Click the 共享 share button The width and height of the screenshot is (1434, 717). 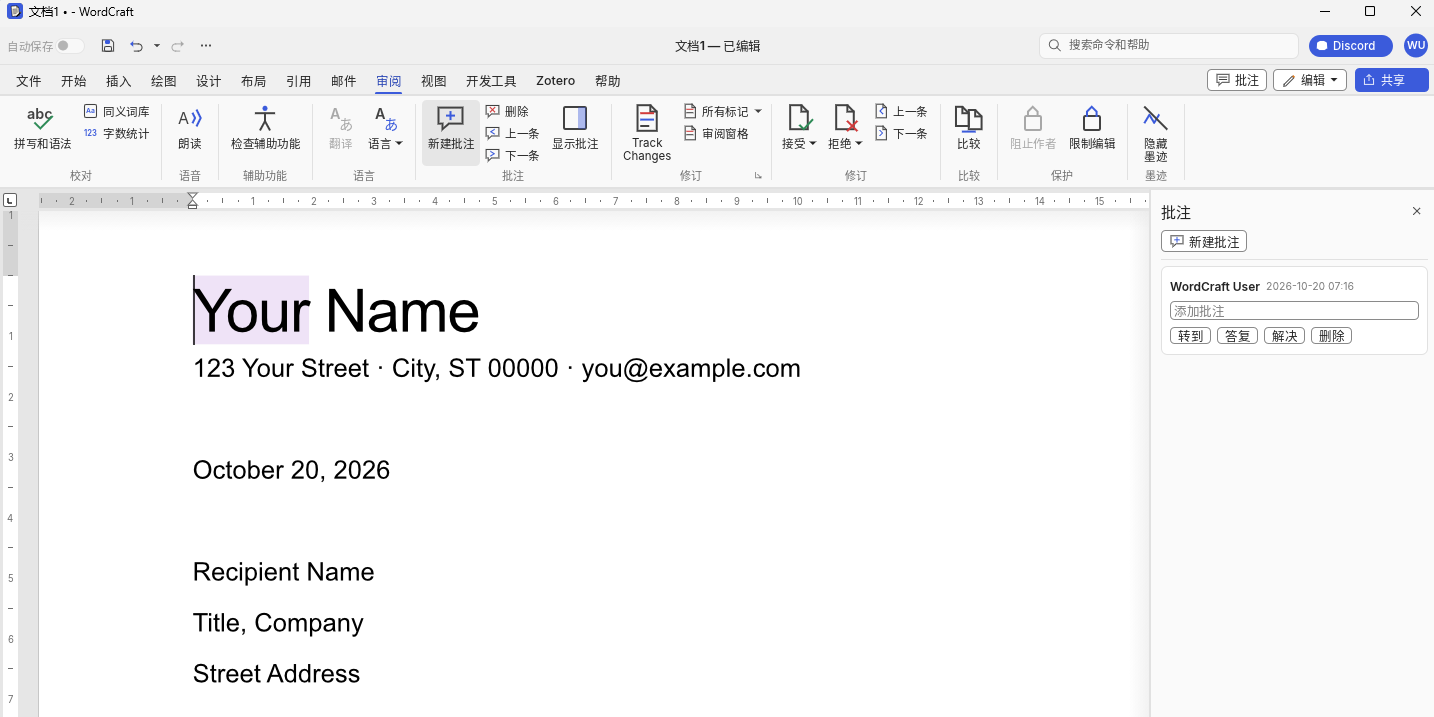pyautogui.click(x=1392, y=80)
